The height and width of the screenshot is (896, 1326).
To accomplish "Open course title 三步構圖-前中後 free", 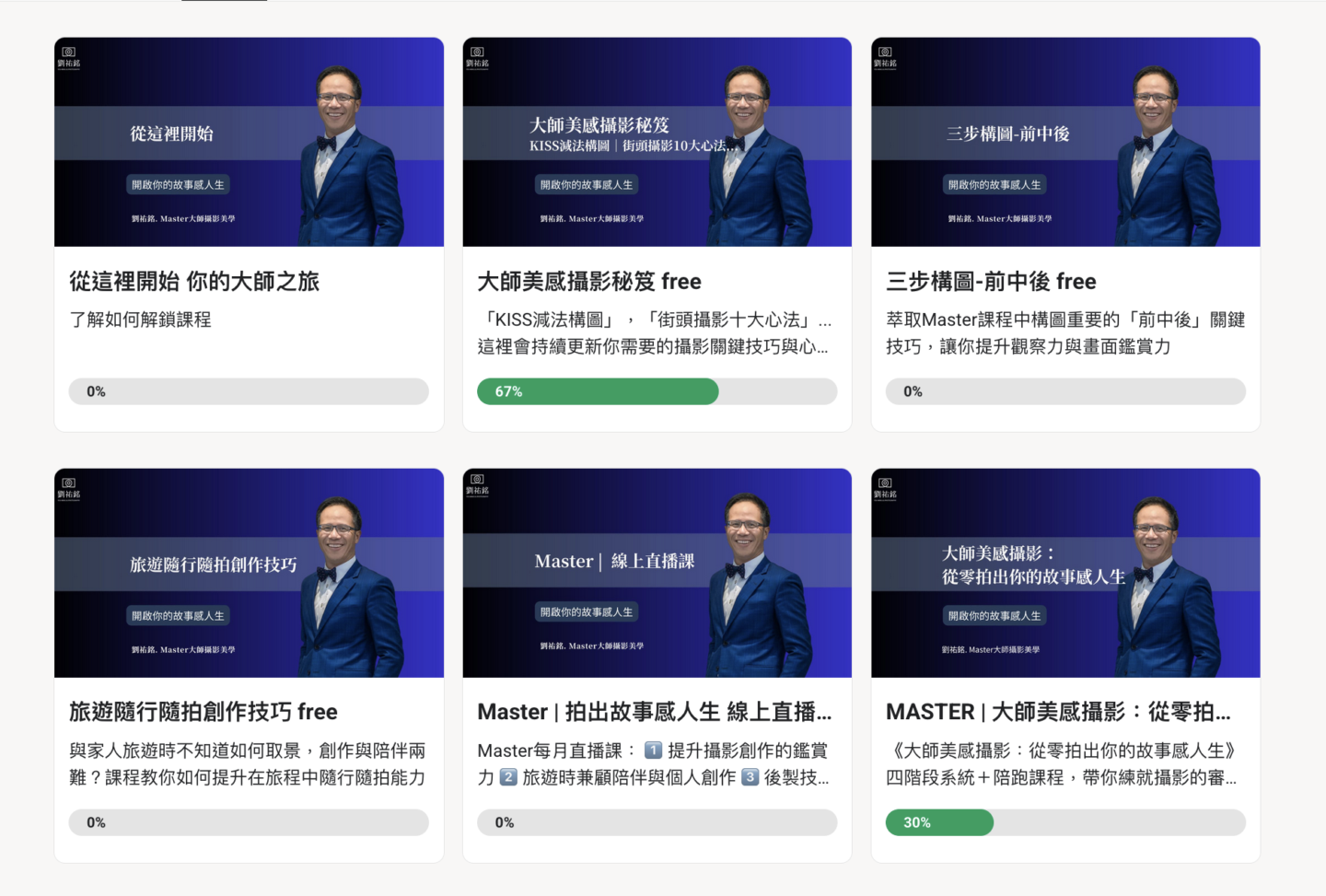I will tap(991, 281).
